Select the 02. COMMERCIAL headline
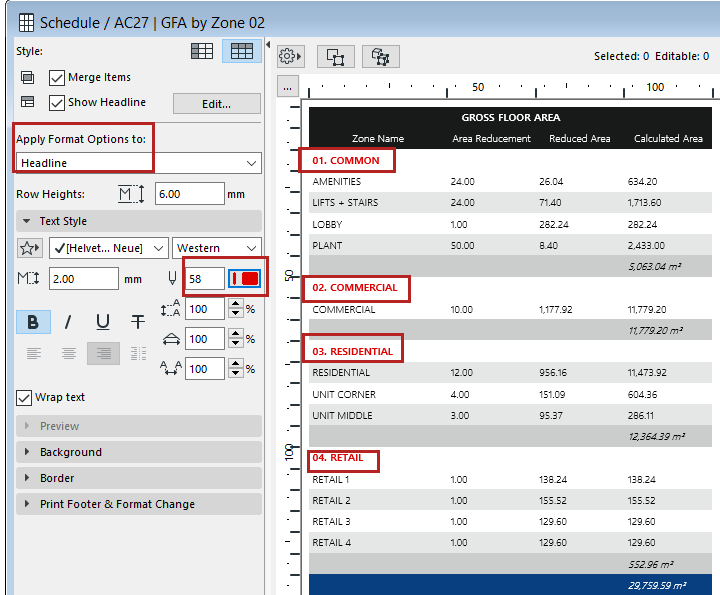 [x=354, y=287]
